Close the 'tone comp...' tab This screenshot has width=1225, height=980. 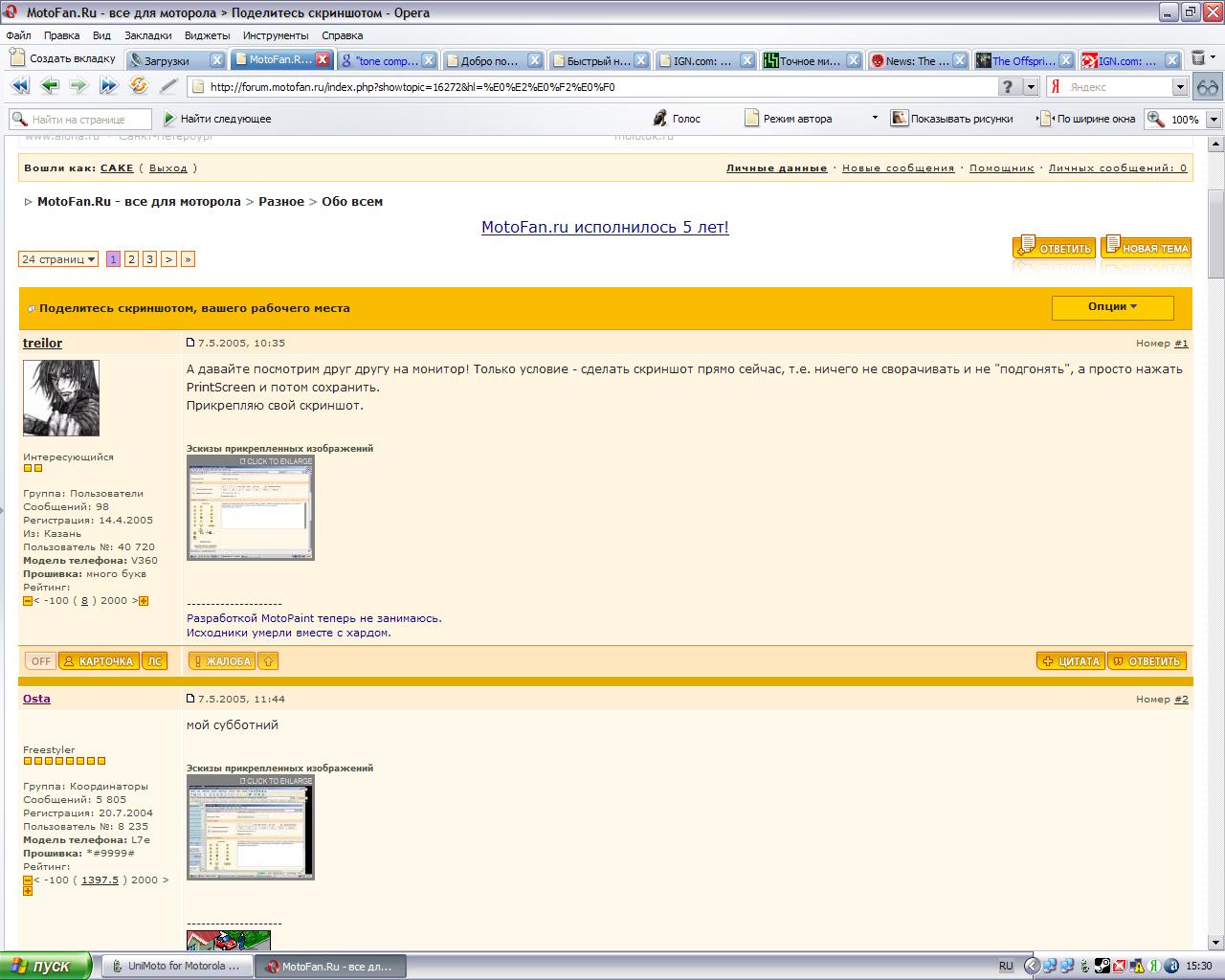coord(429,59)
